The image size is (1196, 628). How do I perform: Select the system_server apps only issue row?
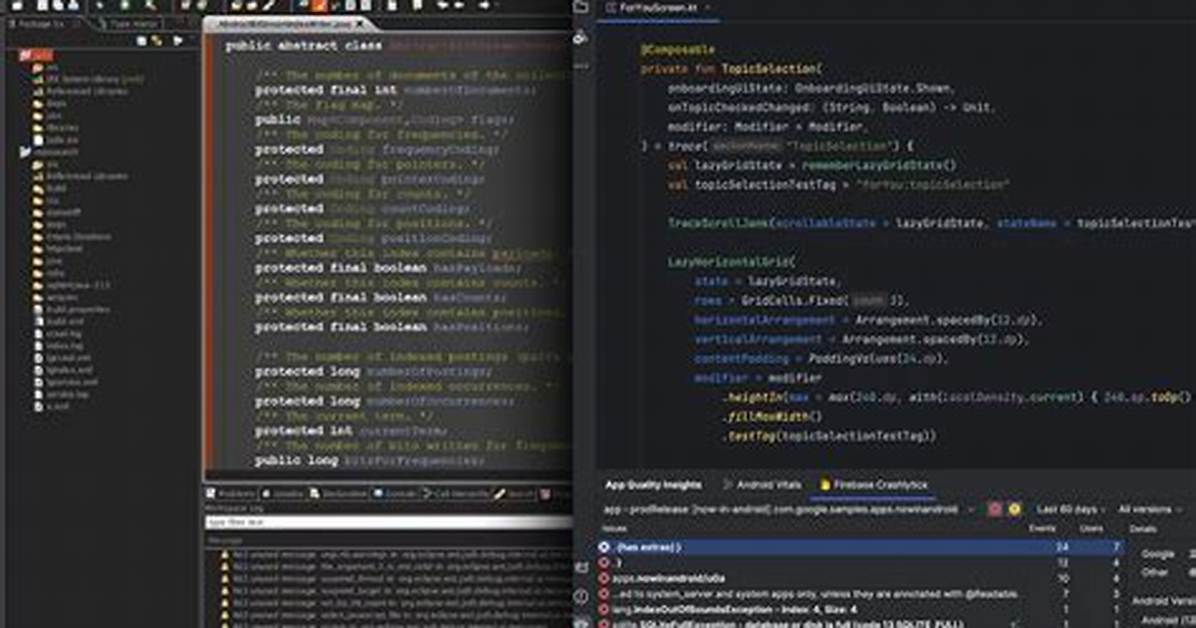(x=860, y=594)
